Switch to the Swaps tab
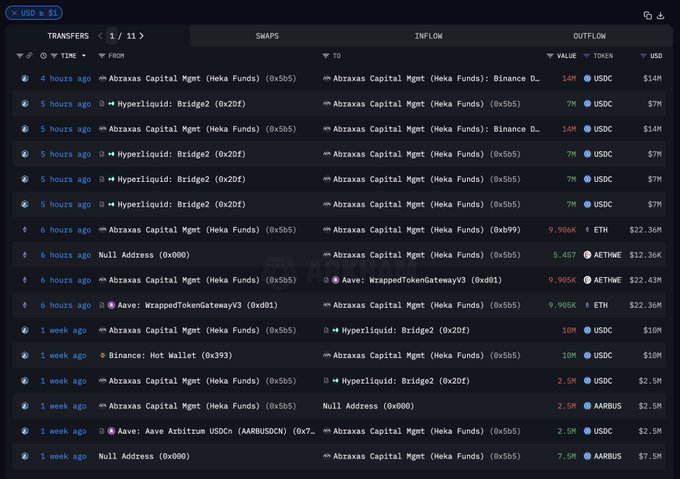 [267, 36]
